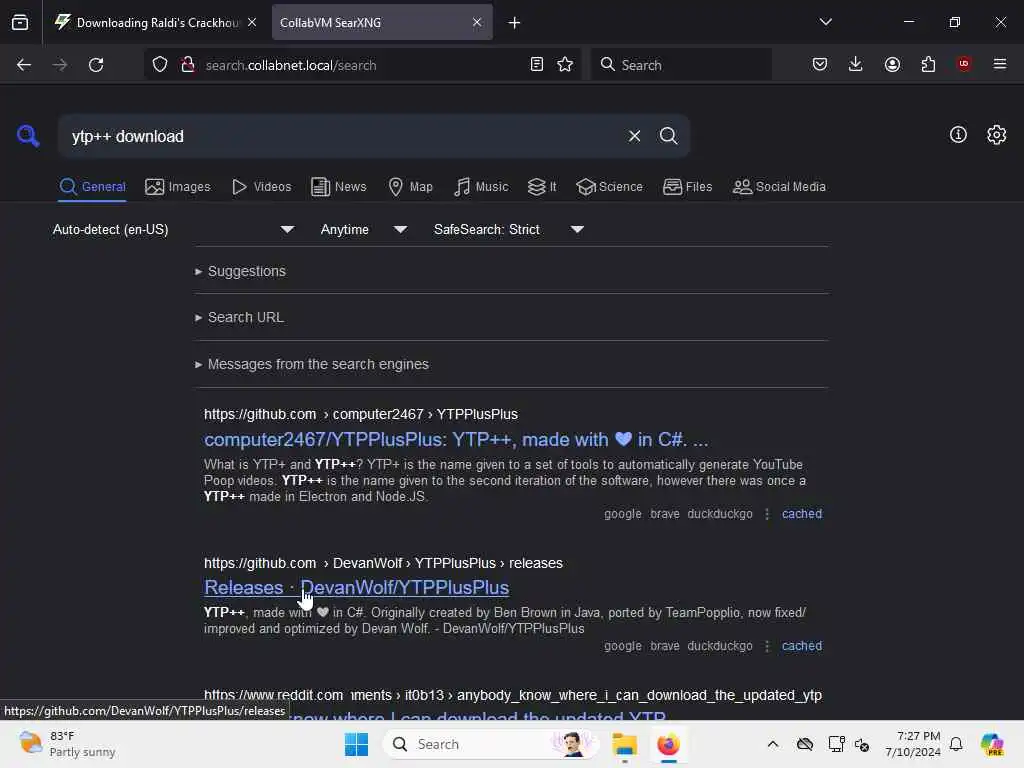Toggle reader view icon in address bar
The width and height of the screenshot is (1024, 768).
pos(537,64)
